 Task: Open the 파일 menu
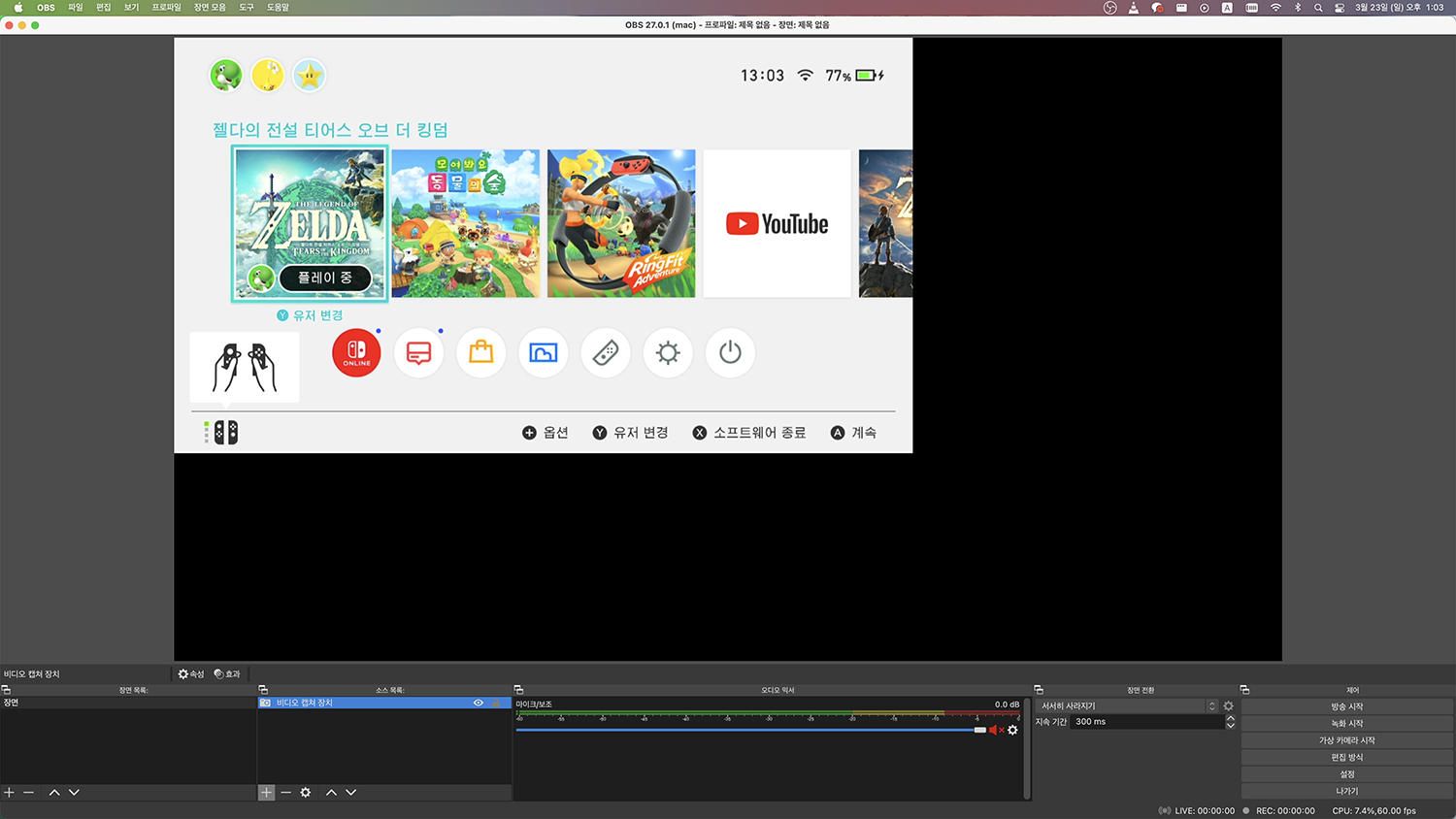76,7
